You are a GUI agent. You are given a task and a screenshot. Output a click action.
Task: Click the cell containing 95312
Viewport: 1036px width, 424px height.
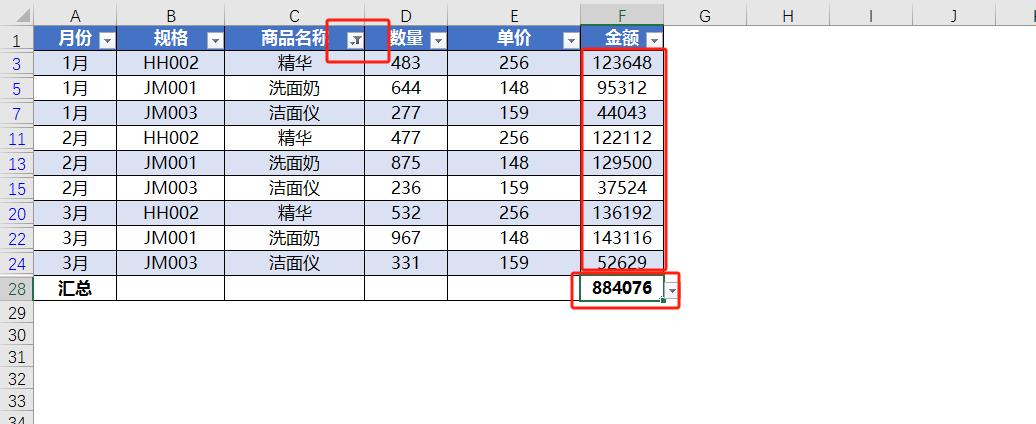coord(622,88)
